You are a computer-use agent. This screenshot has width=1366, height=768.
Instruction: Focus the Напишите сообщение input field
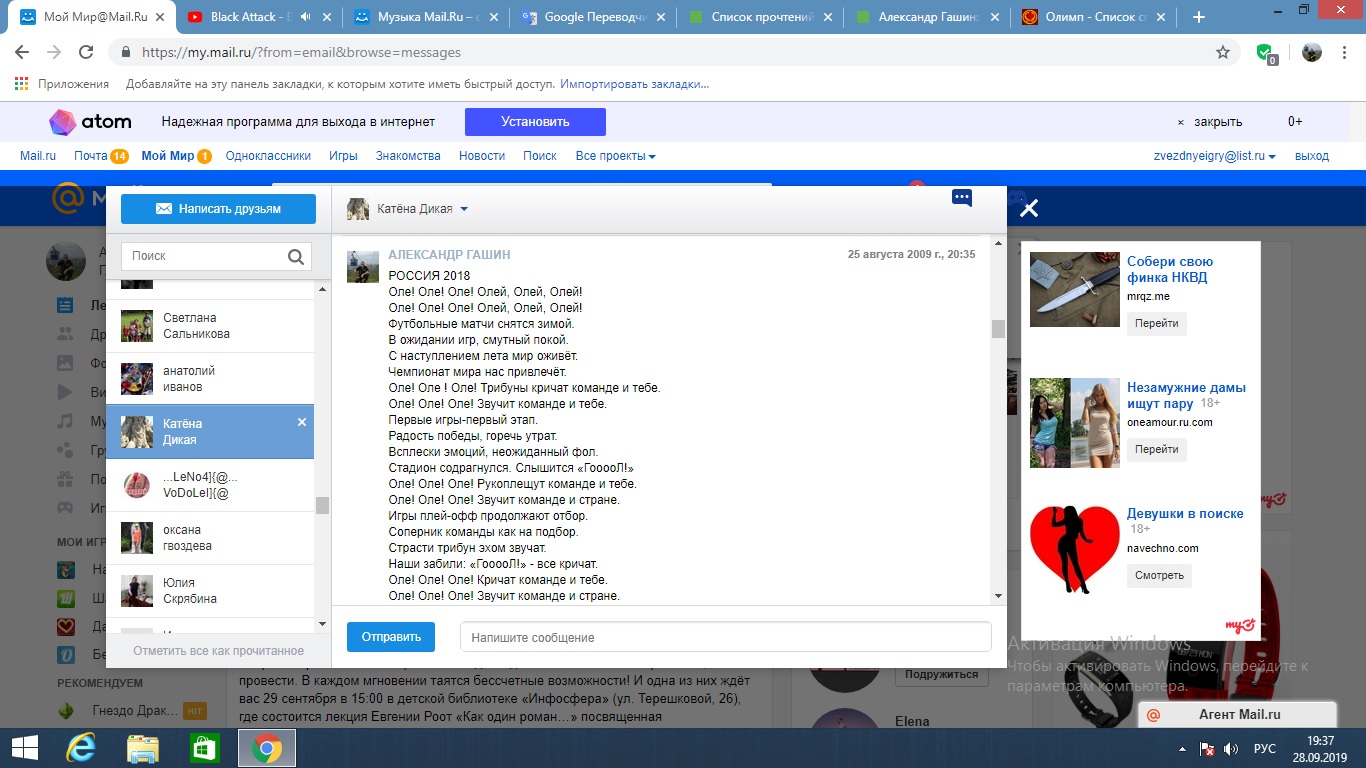coord(725,637)
